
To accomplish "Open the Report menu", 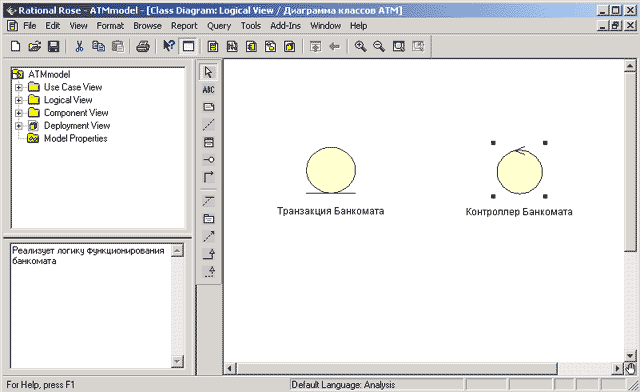I will coord(184,26).
